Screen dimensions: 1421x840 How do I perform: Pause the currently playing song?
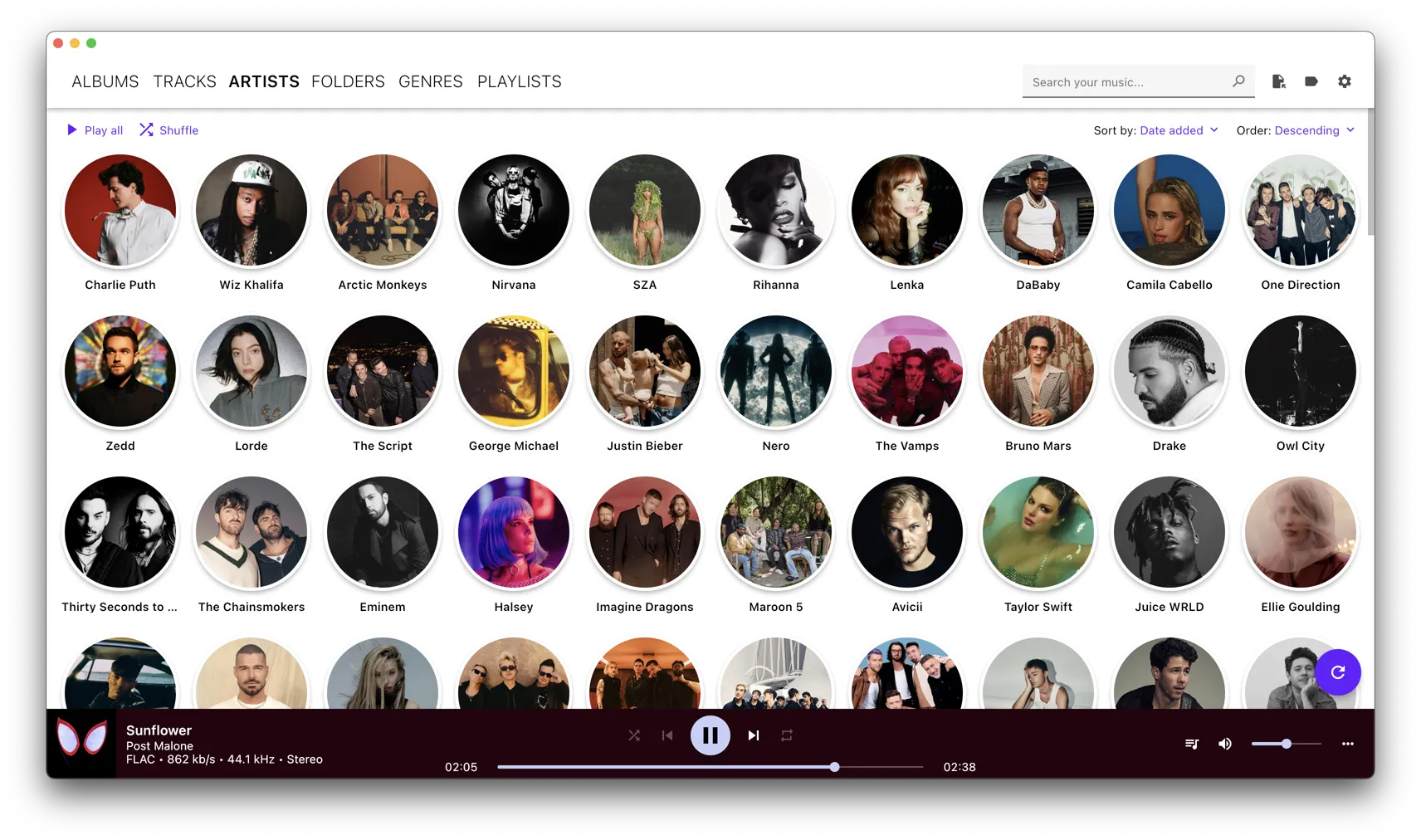(x=710, y=735)
